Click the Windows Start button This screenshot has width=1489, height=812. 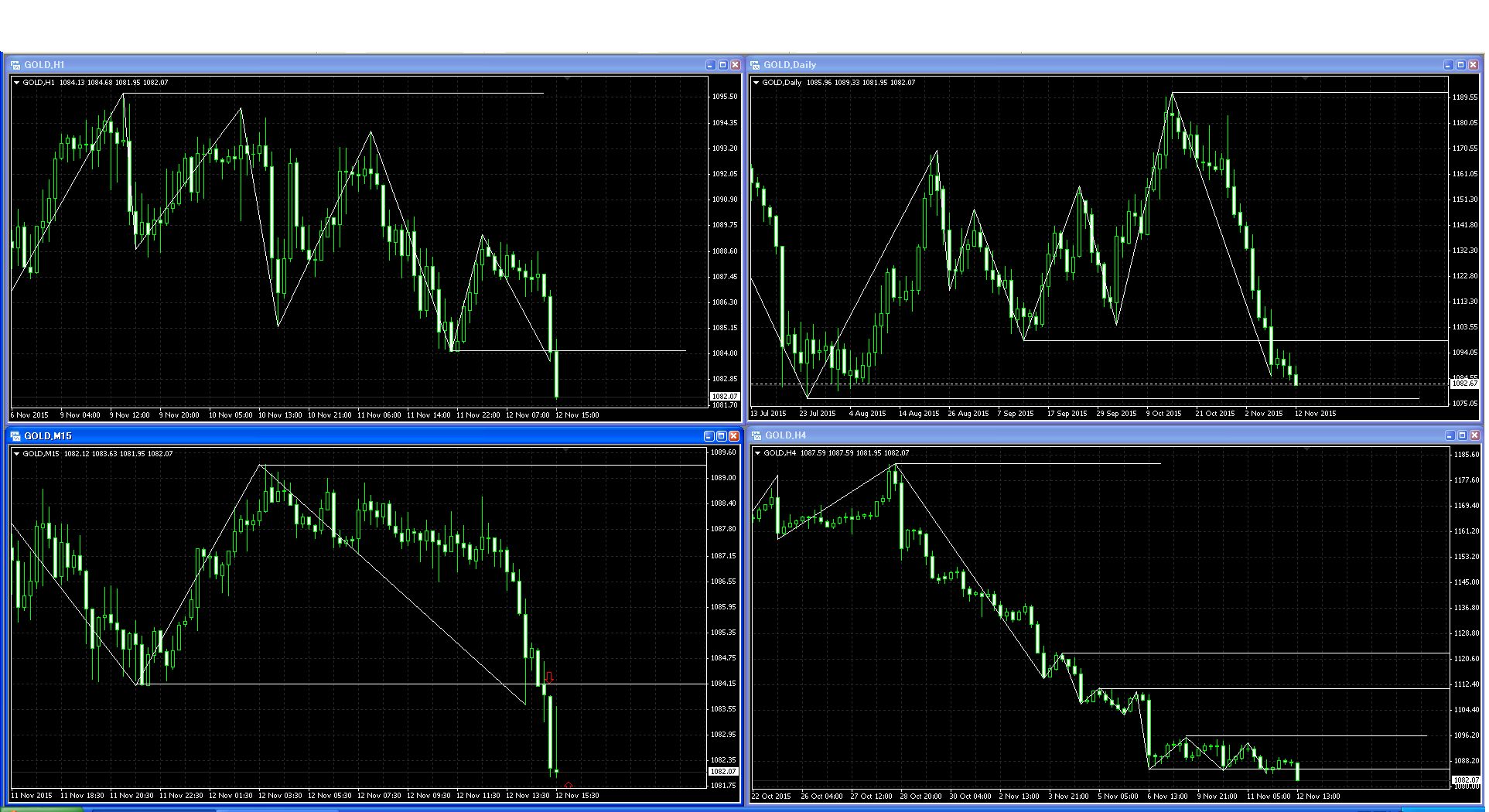click(39, 809)
